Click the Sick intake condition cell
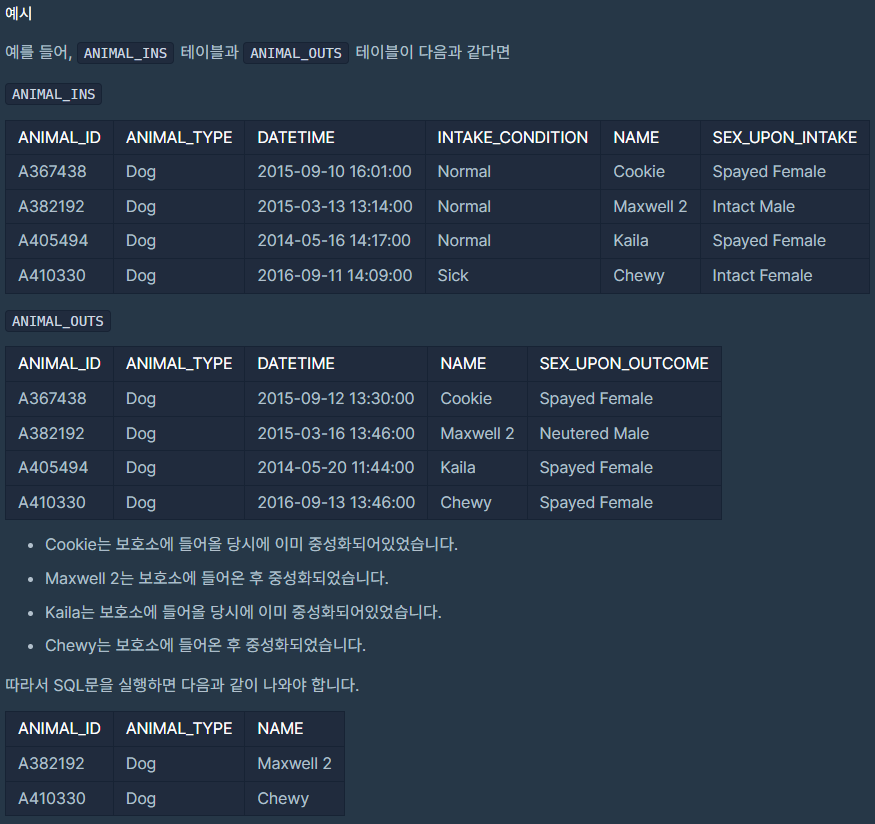 453,276
